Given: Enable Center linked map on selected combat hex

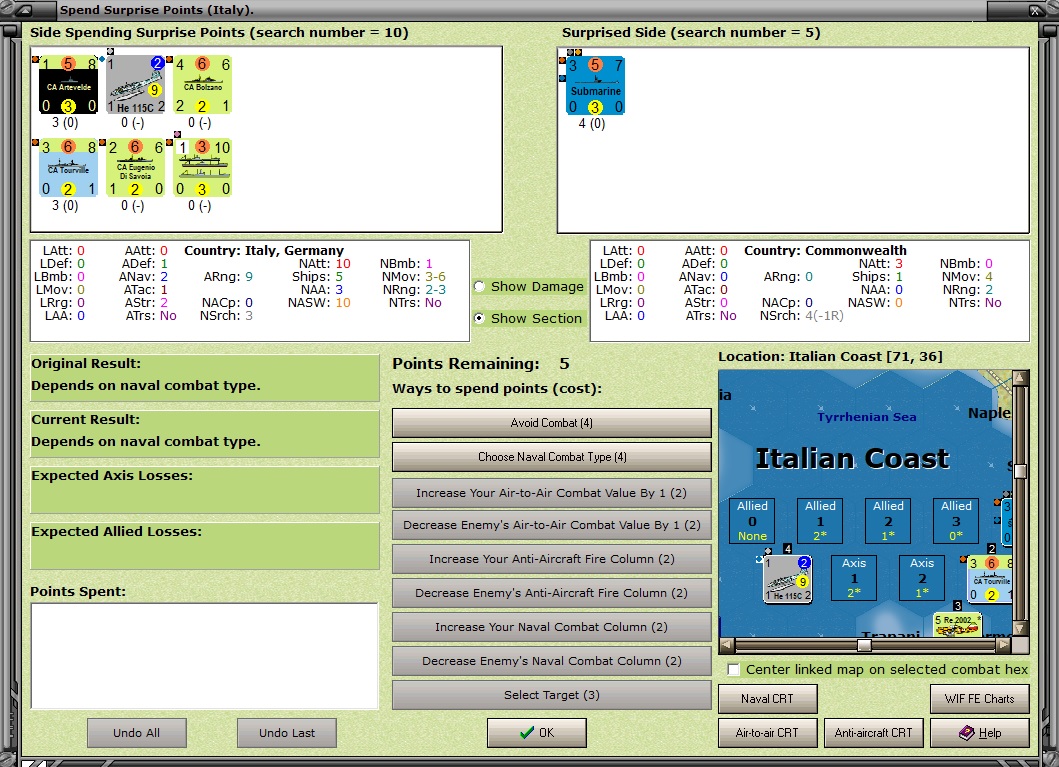Looking at the screenshot, I should 733,669.
